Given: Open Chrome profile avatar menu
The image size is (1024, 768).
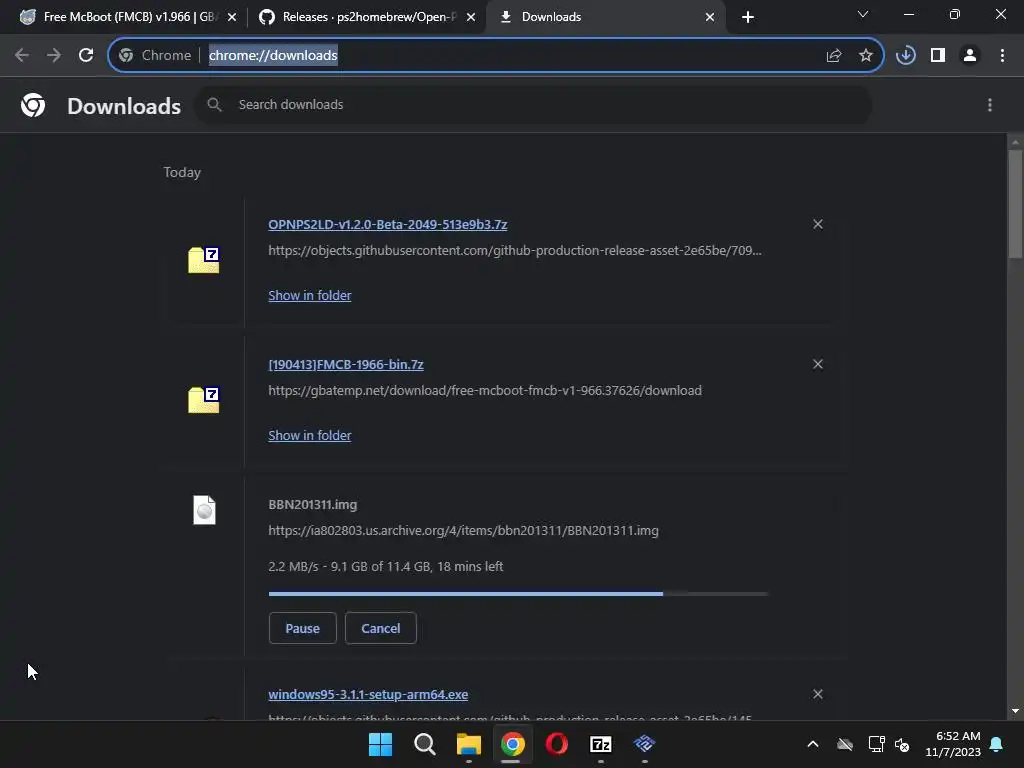Looking at the screenshot, I should [970, 56].
